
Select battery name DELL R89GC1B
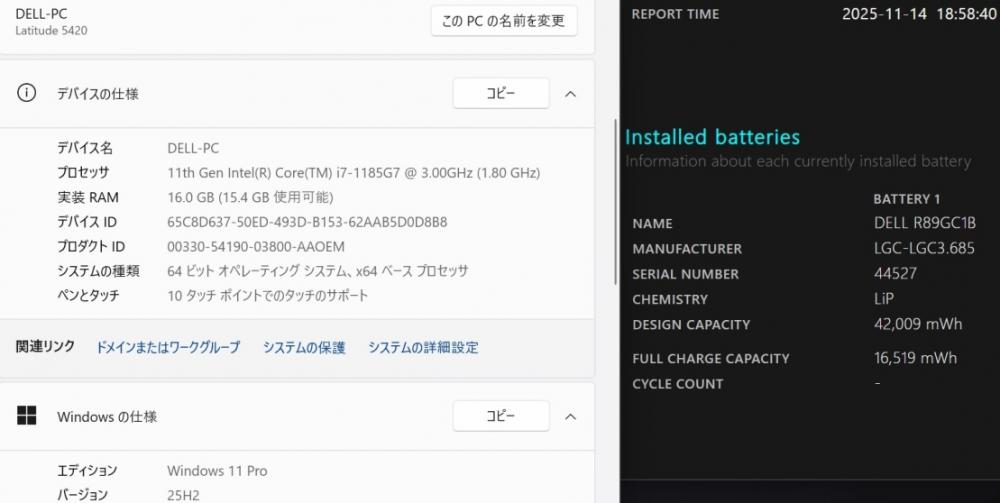[x=925, y=223]
